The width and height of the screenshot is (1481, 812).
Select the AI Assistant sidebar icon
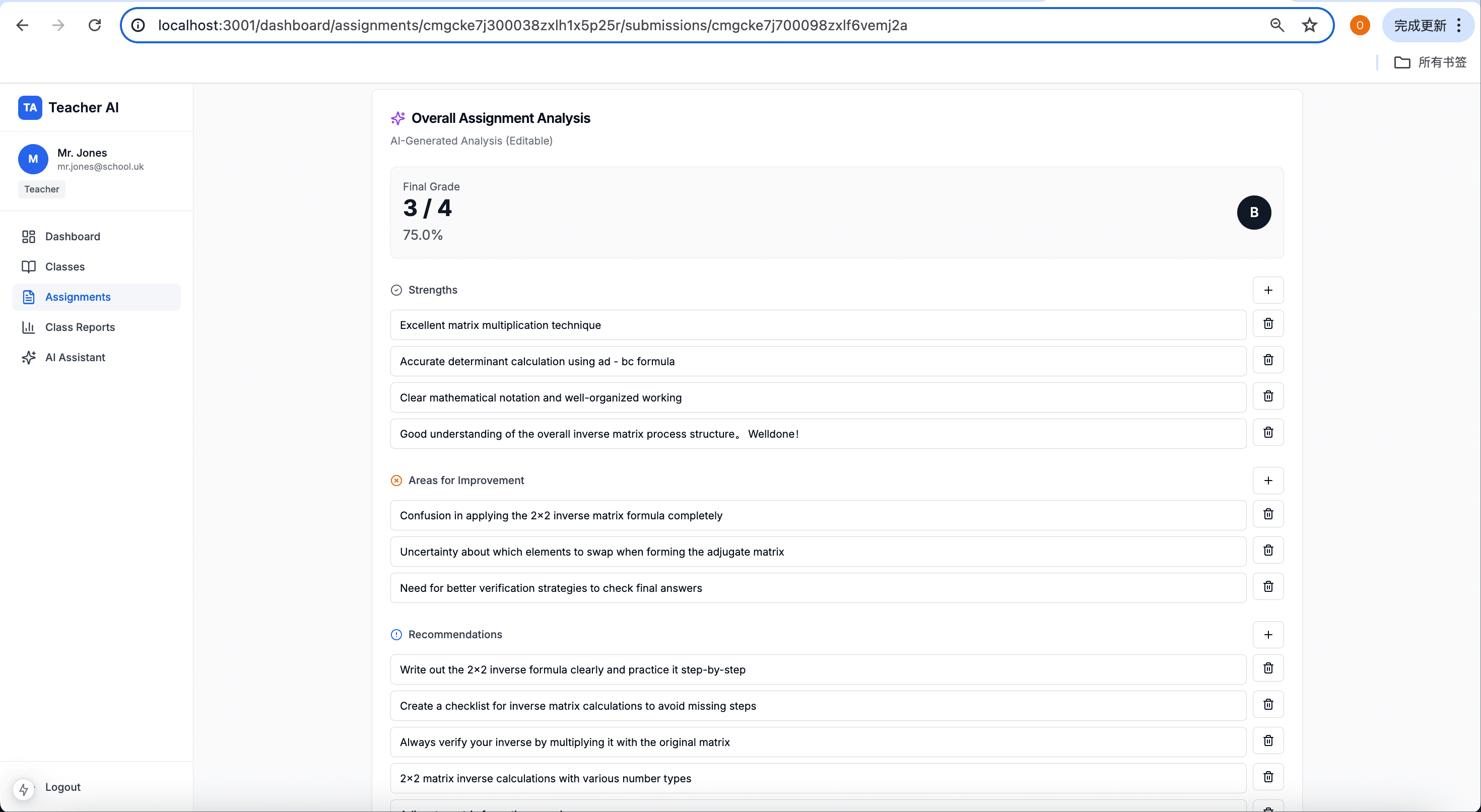click(x=29, y=357)
